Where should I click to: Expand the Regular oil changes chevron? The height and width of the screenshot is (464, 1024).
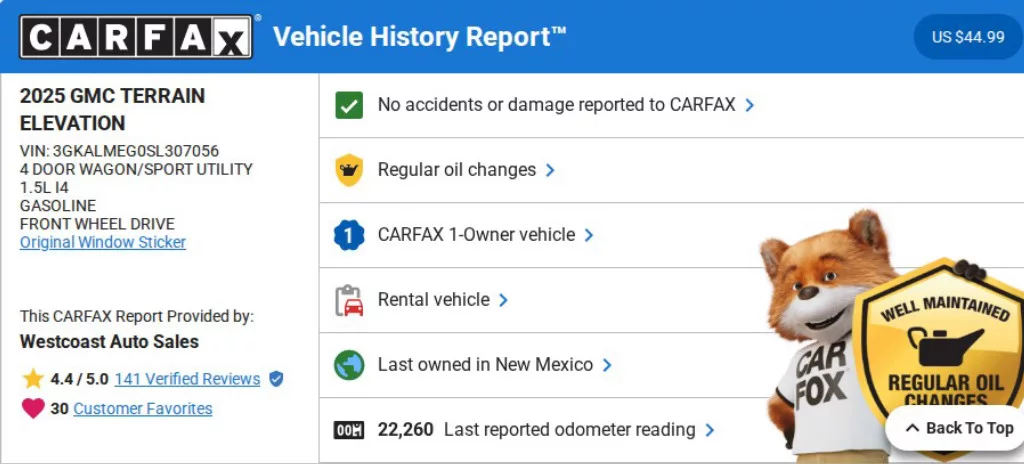[x=550, y=170]
